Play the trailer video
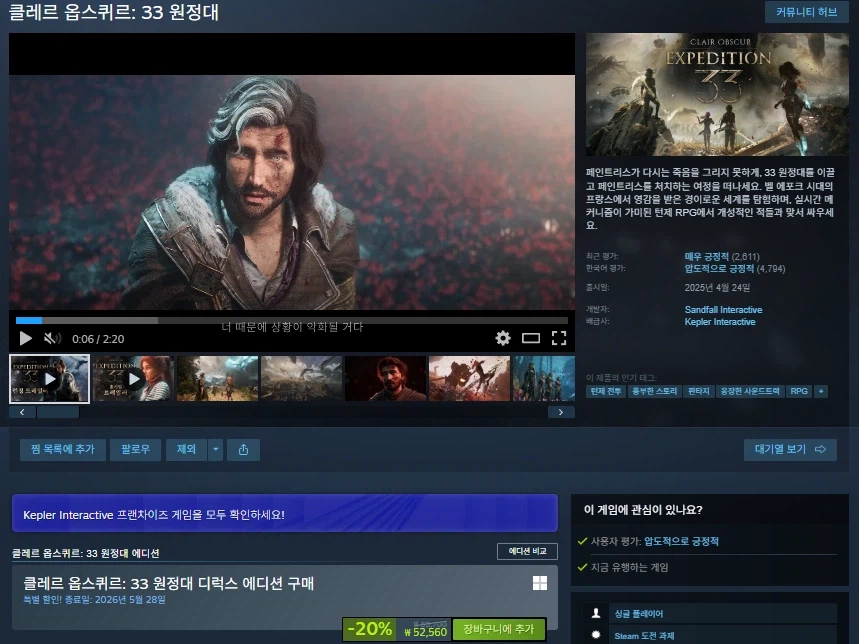This screenshot has width=859, height=644. (x=25, y=338)
